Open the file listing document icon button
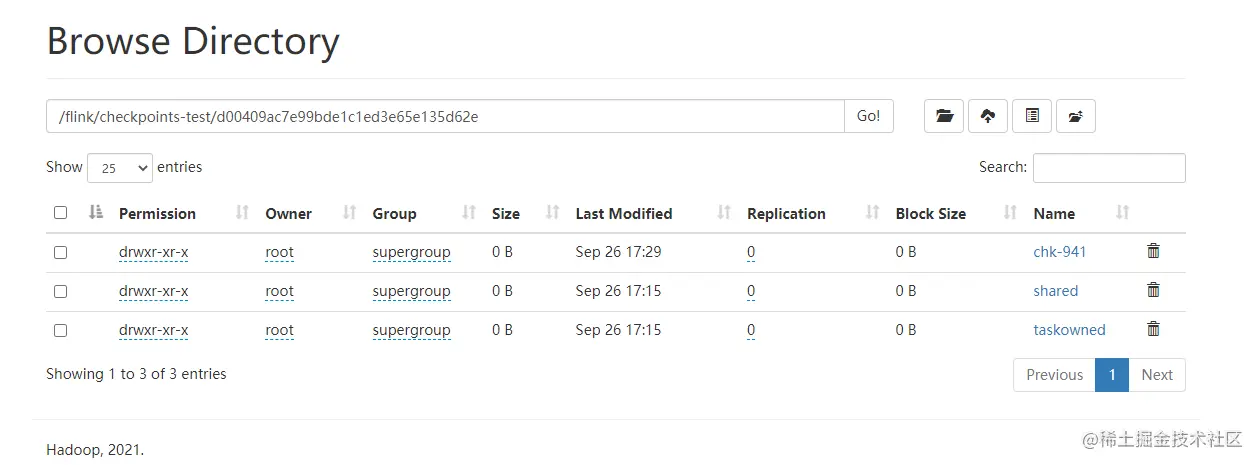The image size is (1258, 465). 1032,116
